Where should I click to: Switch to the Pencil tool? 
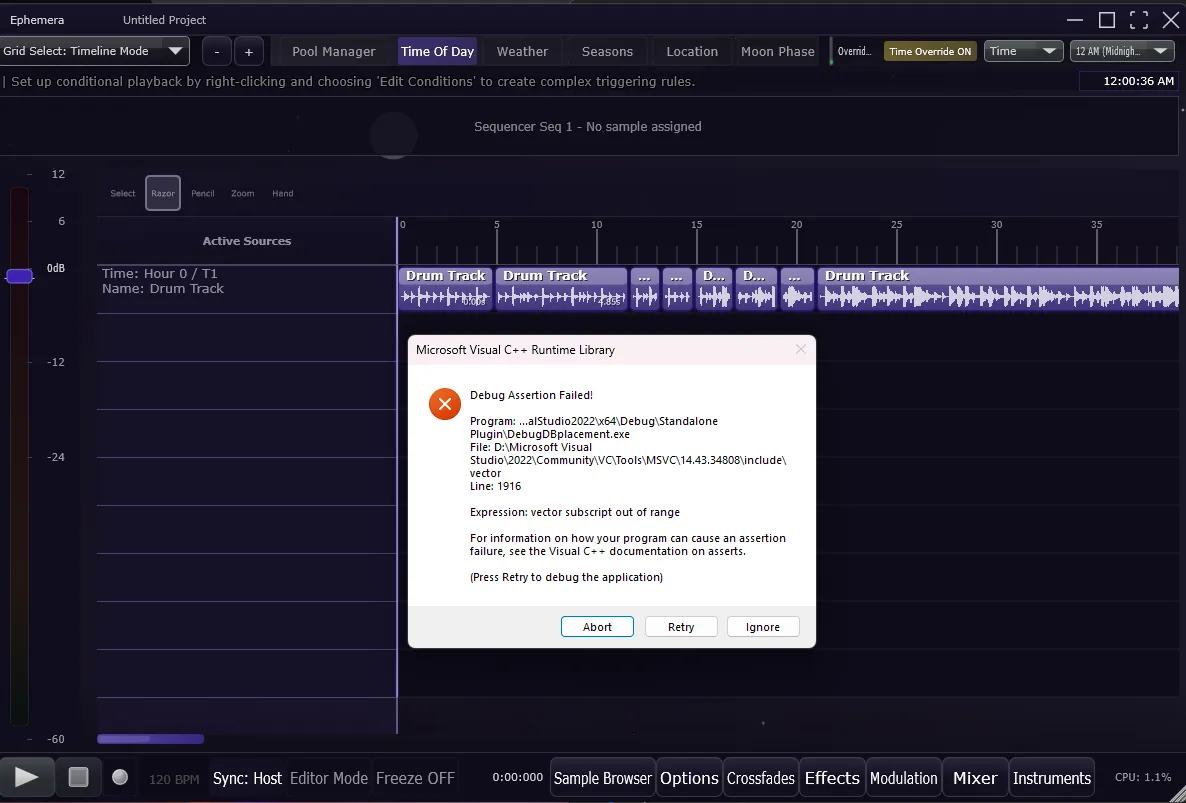(202, 192)
